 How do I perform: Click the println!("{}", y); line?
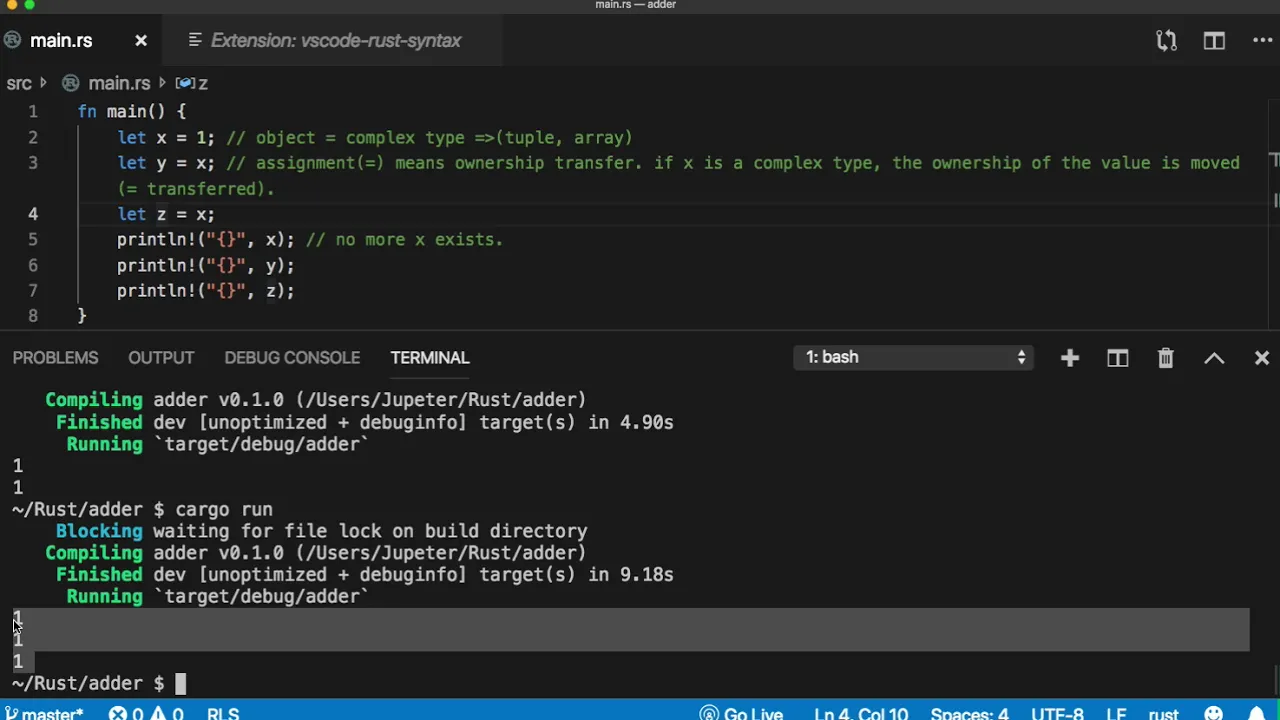[205, 265]
